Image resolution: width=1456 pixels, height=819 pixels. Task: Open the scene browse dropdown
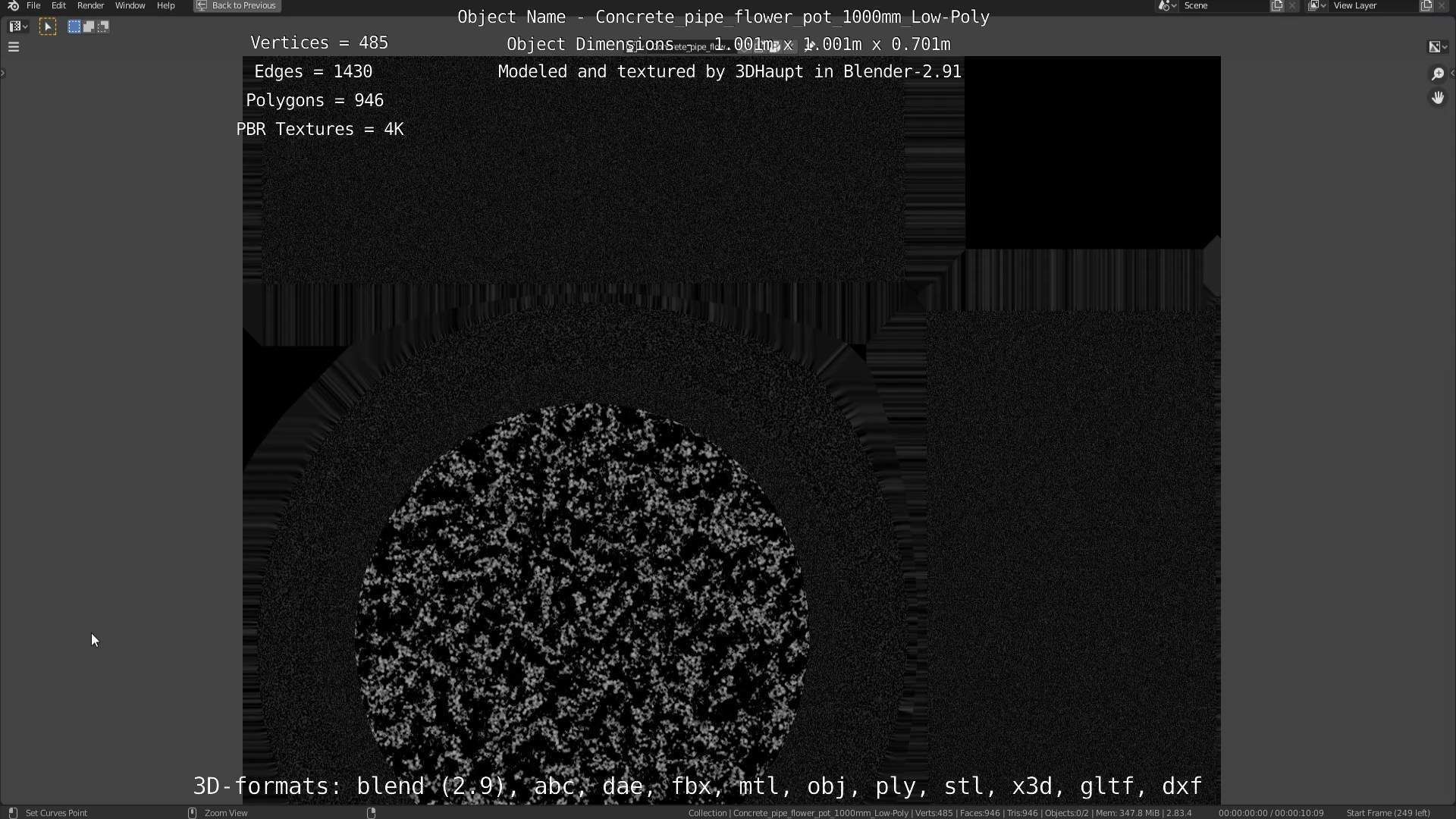pyautogui.click(x=1167, y=5)
